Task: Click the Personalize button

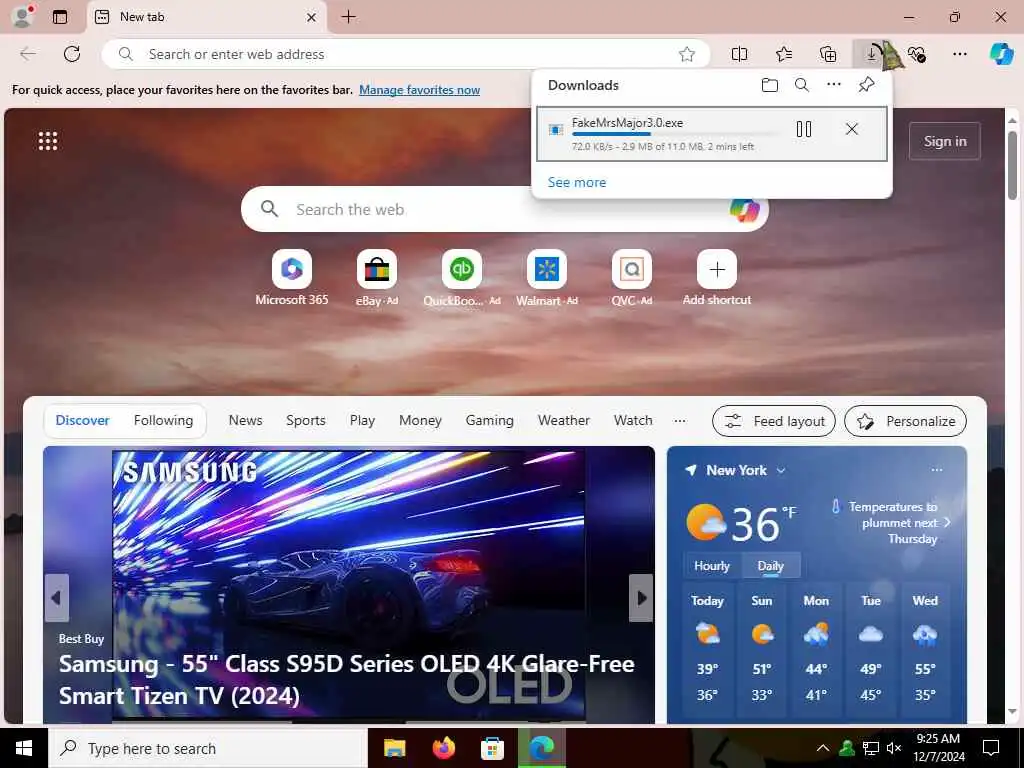Action: pos(905,421)
